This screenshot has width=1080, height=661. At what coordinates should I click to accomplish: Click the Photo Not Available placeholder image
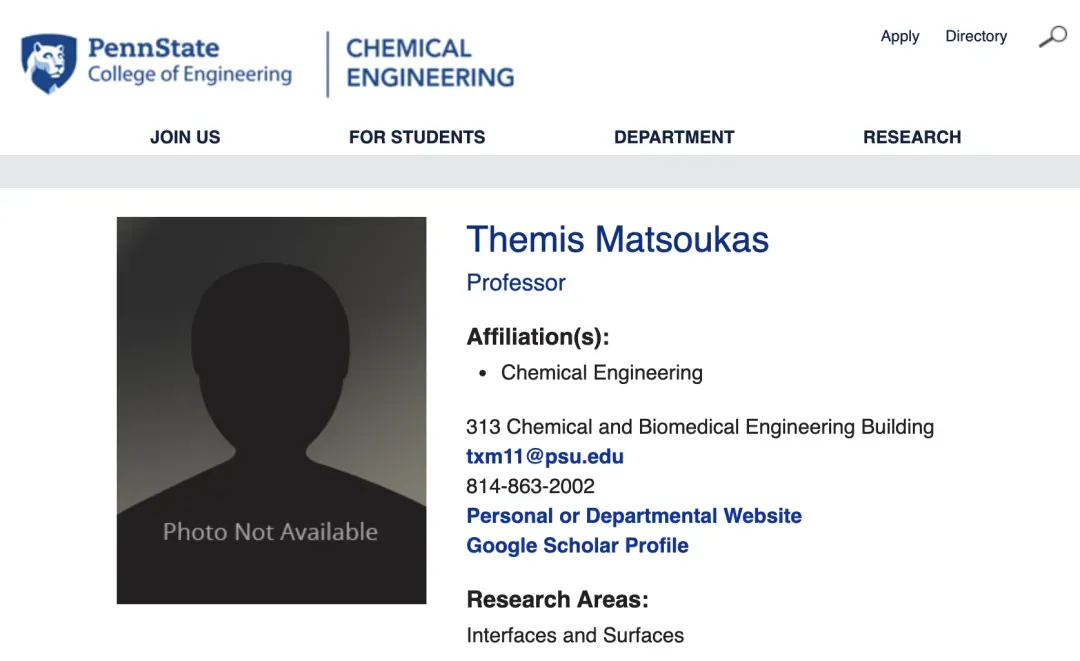271,410
